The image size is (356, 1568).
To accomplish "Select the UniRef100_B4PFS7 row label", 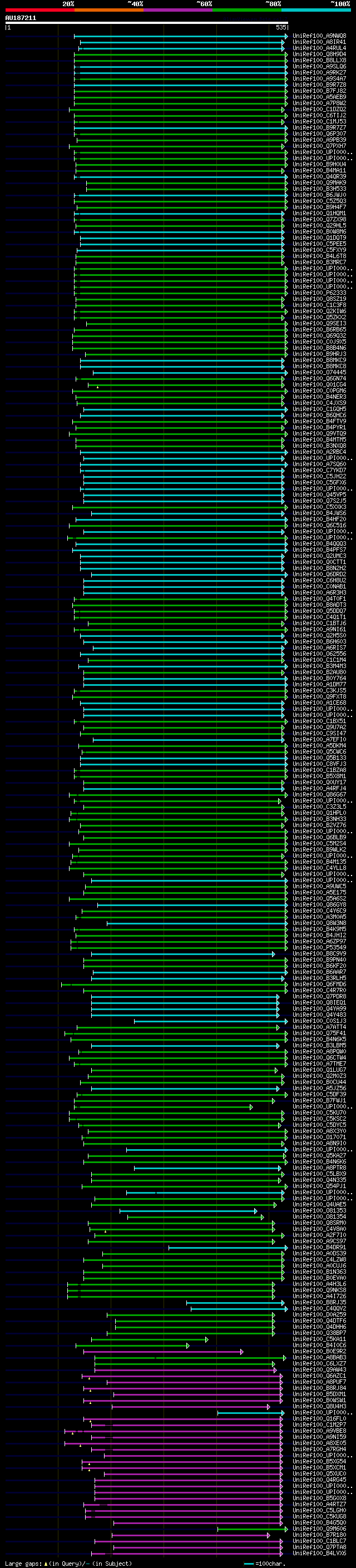I will pos(319,550).
